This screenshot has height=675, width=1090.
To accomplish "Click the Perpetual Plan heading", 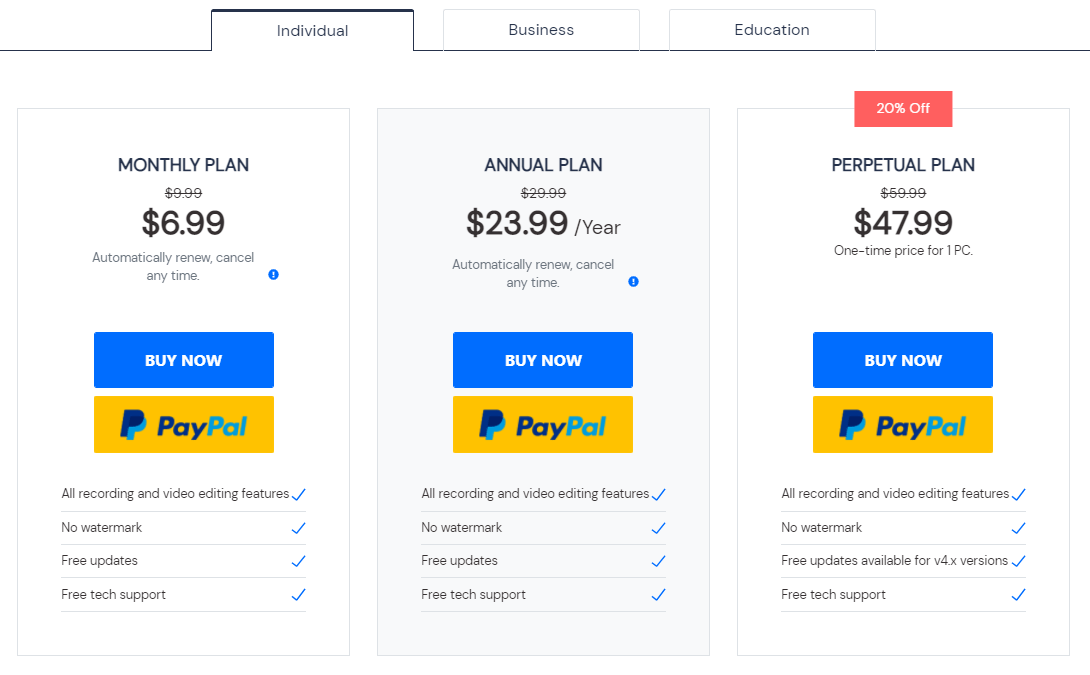I will click(903, 165).
